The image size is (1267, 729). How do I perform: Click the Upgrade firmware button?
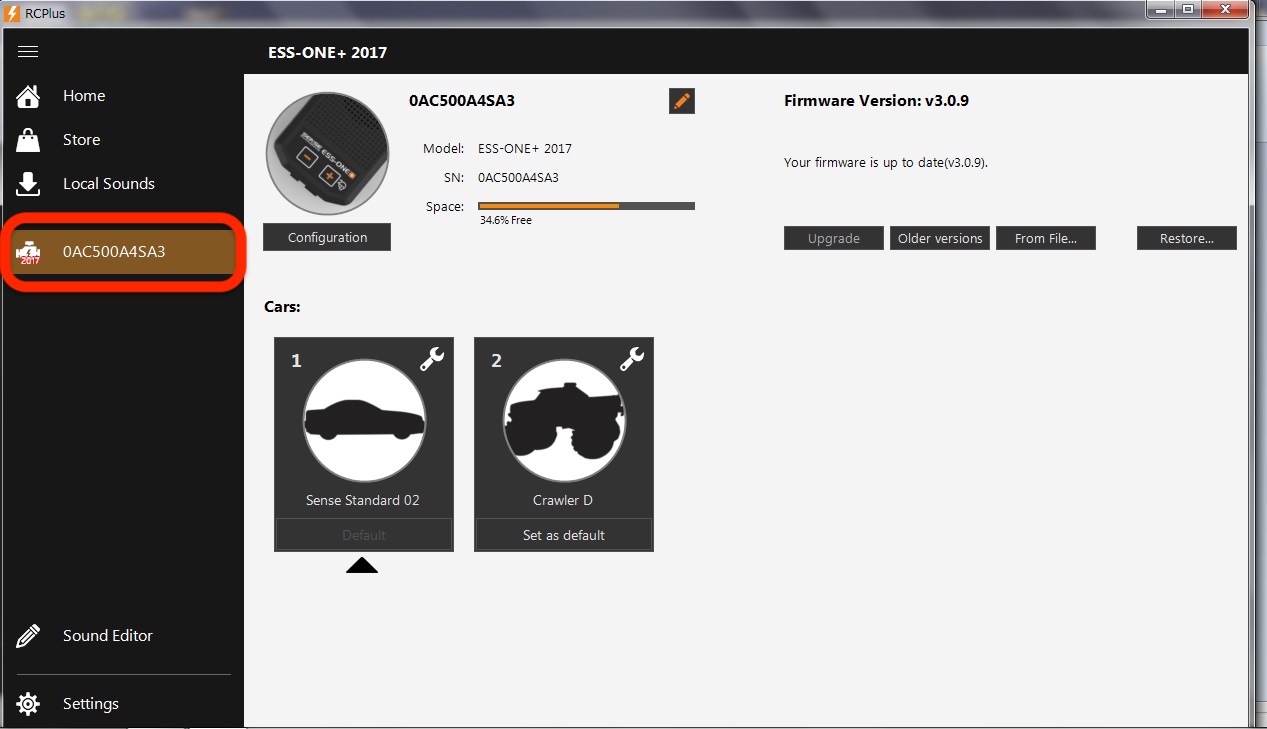click(x=833, y=238)
